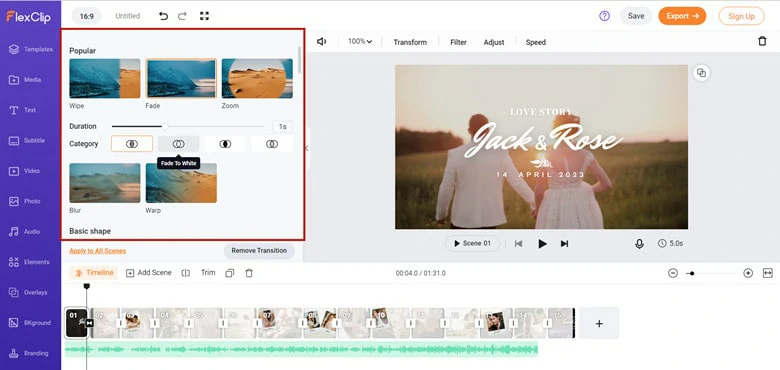Open the Filter menu item

(458, 42)
